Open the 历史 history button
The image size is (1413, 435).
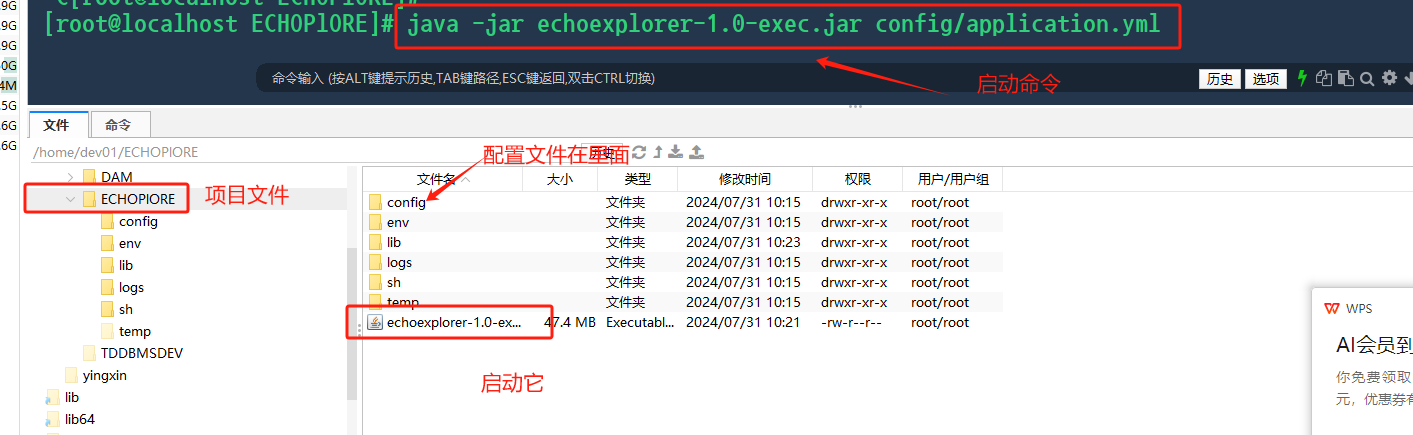(x=1220, y=79)
